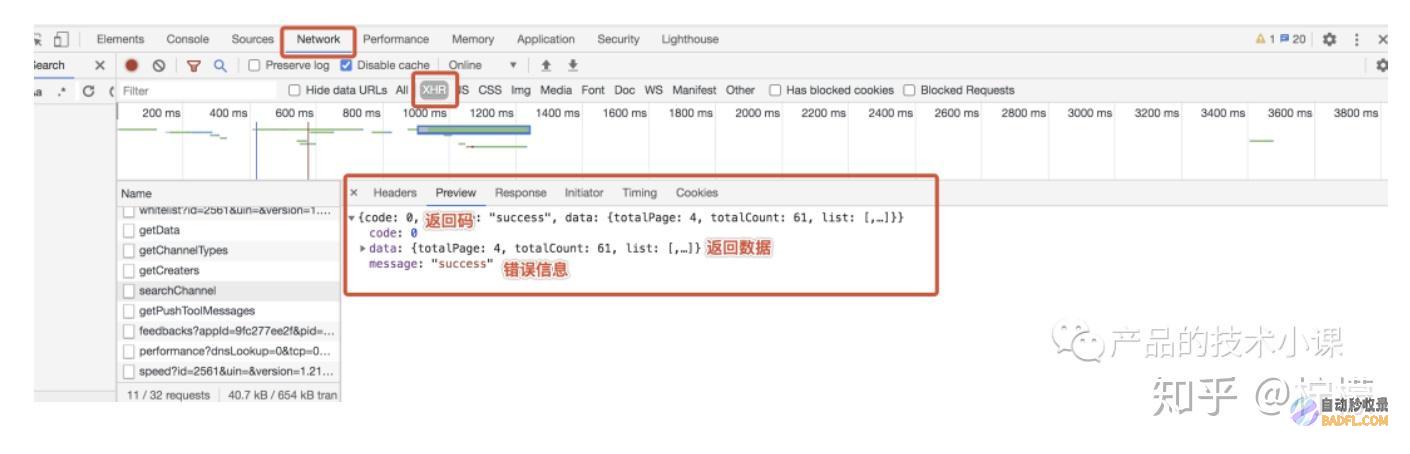Select the Preview tab
Viewport: 1410px width, 454px height.
[455, 192]
